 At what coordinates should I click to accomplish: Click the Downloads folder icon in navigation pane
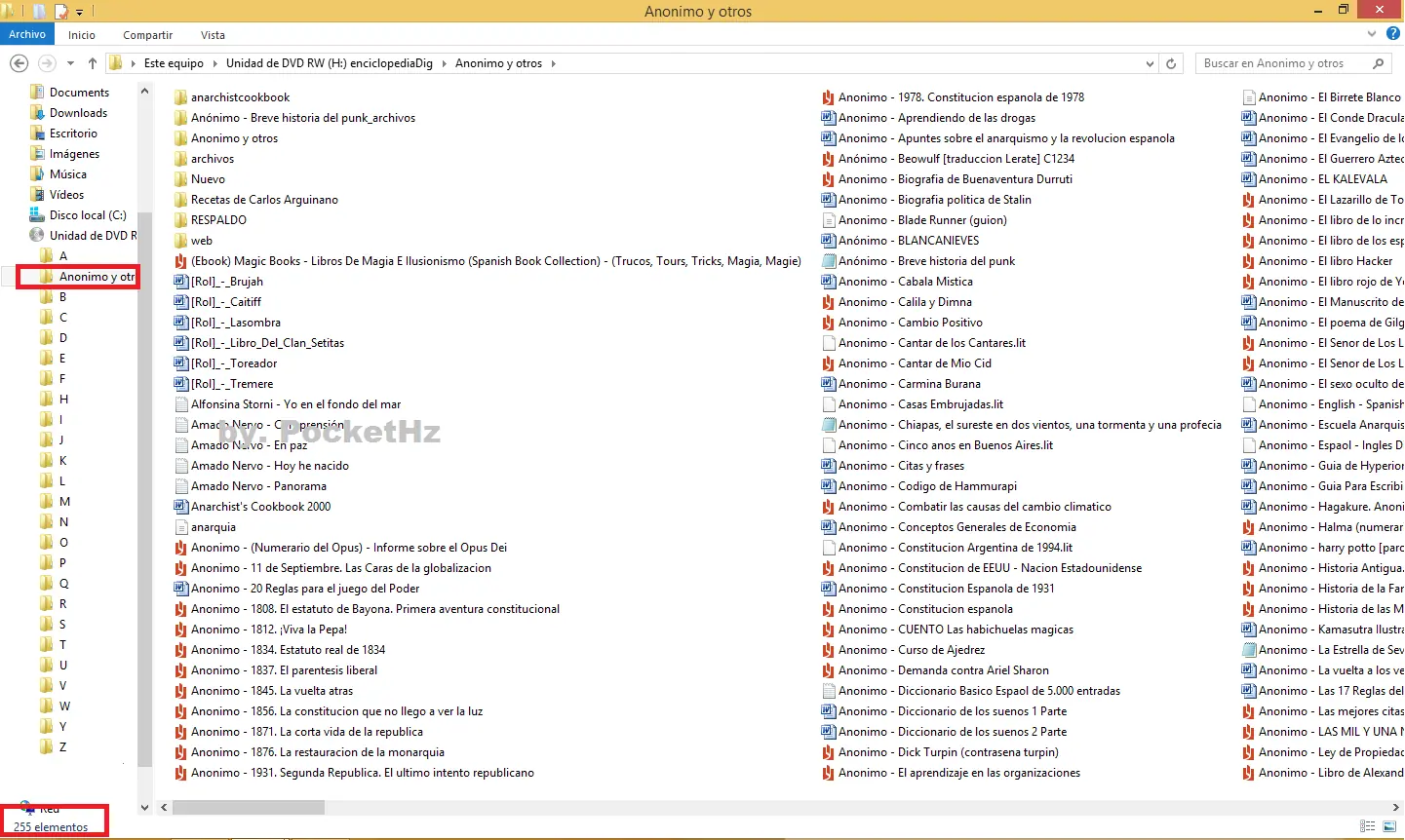pos(38,113)
